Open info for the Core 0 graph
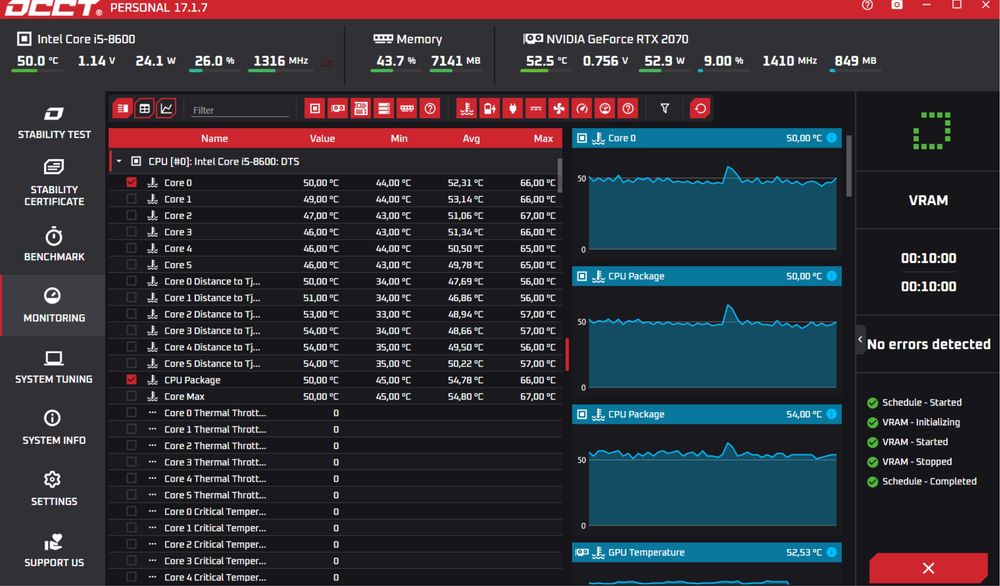1000x586 pixels. [832, 138]
